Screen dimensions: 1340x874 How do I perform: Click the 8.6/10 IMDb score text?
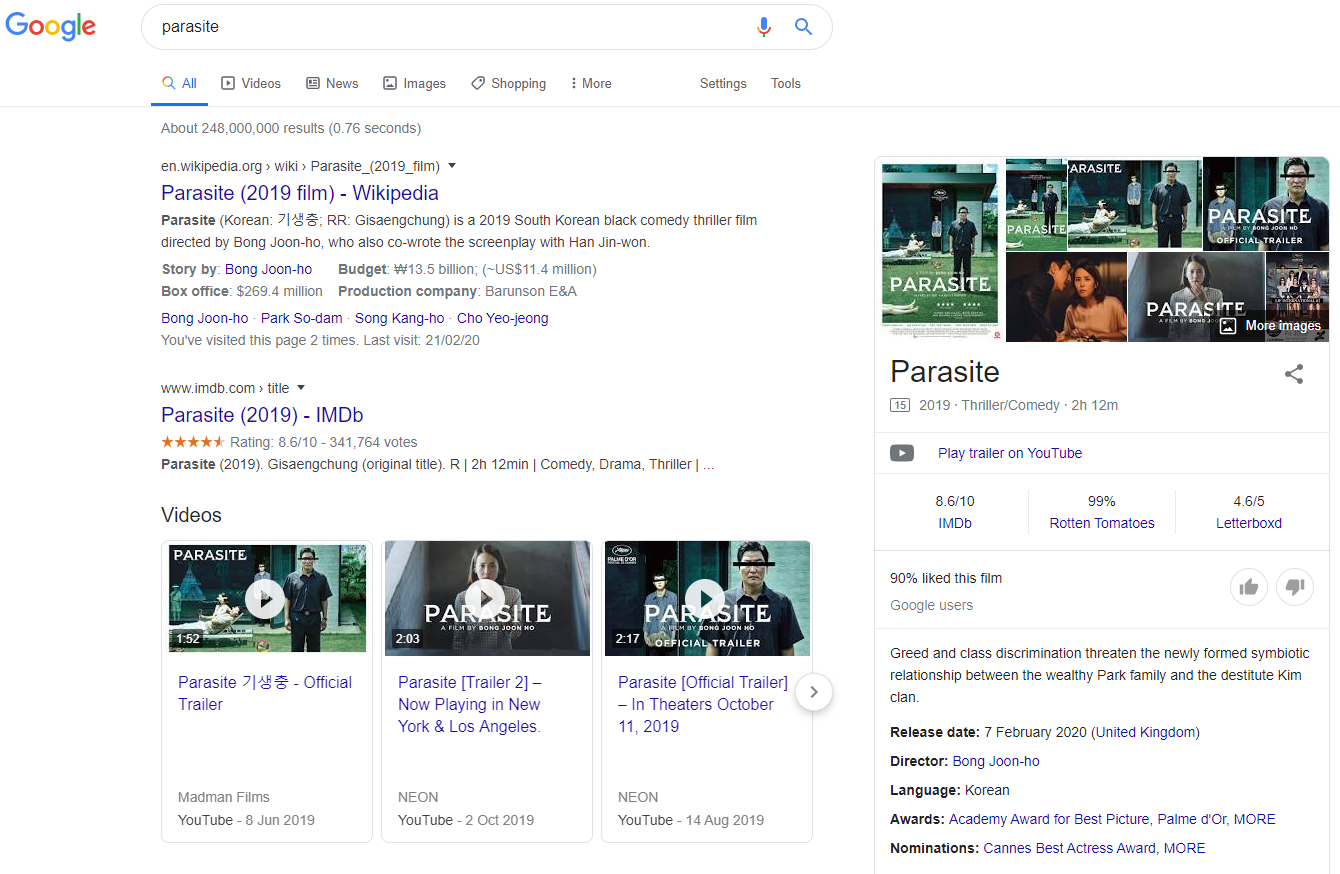coord(955,501)
